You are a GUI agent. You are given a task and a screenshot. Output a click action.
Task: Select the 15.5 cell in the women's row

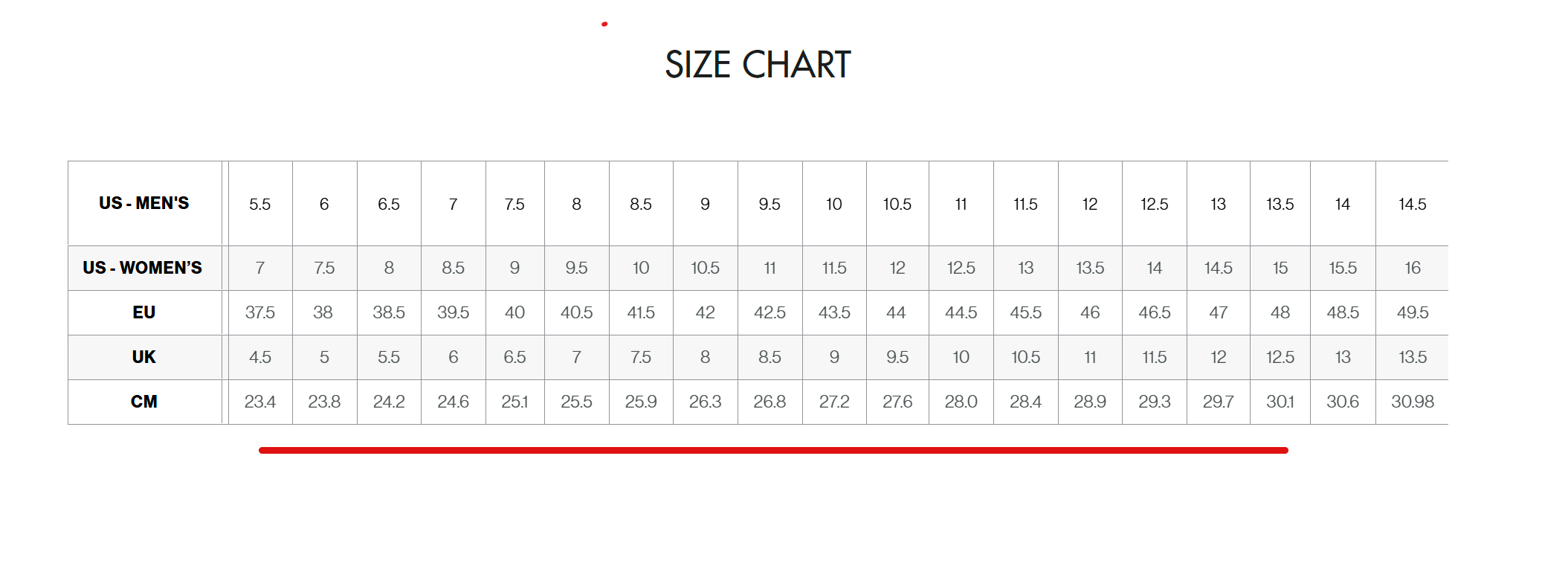pyautogui.click(x=1343, y=268)
